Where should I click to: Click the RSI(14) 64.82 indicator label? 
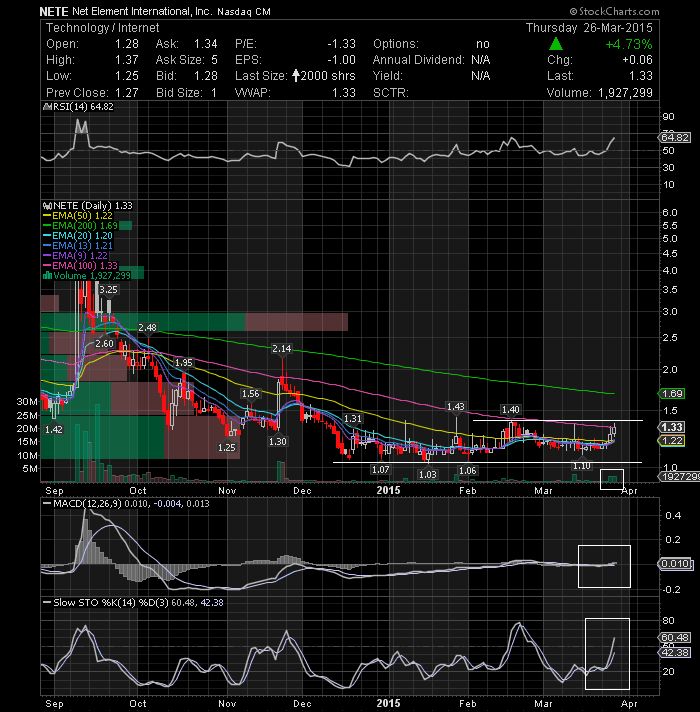[83, 107]
